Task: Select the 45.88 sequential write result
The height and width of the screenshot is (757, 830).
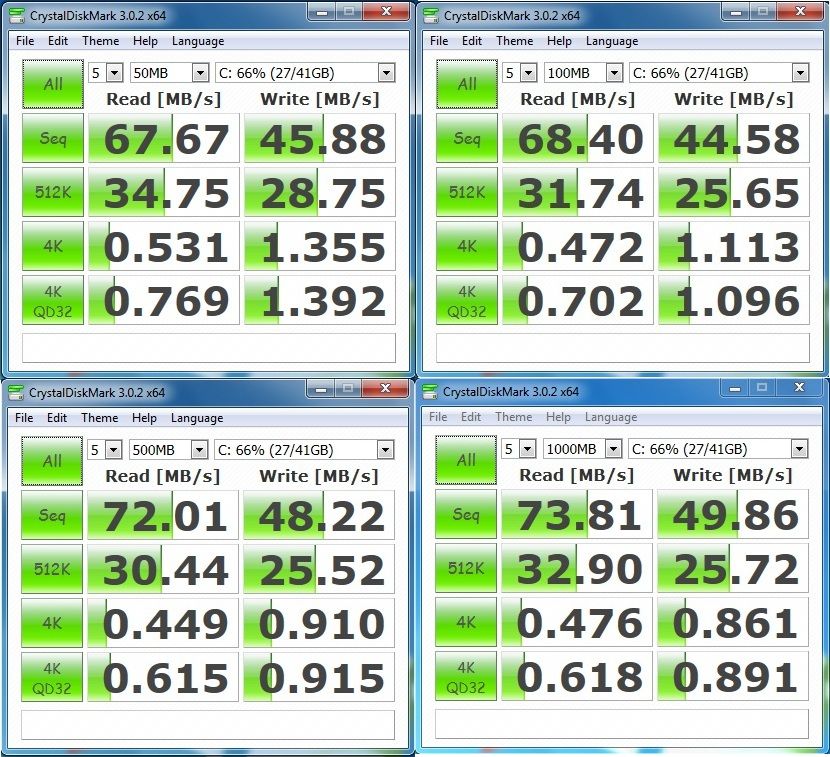Action: coord(320,138)
